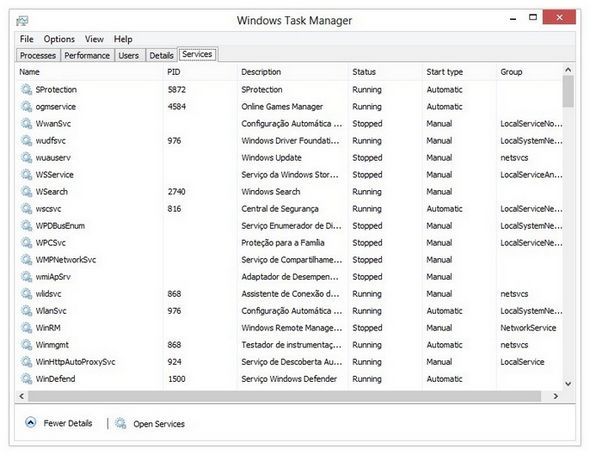The width and height of the screenshot is (595, 457).
Task: Click the vertical scrollbar up arrow
Action: click(568, 70)
